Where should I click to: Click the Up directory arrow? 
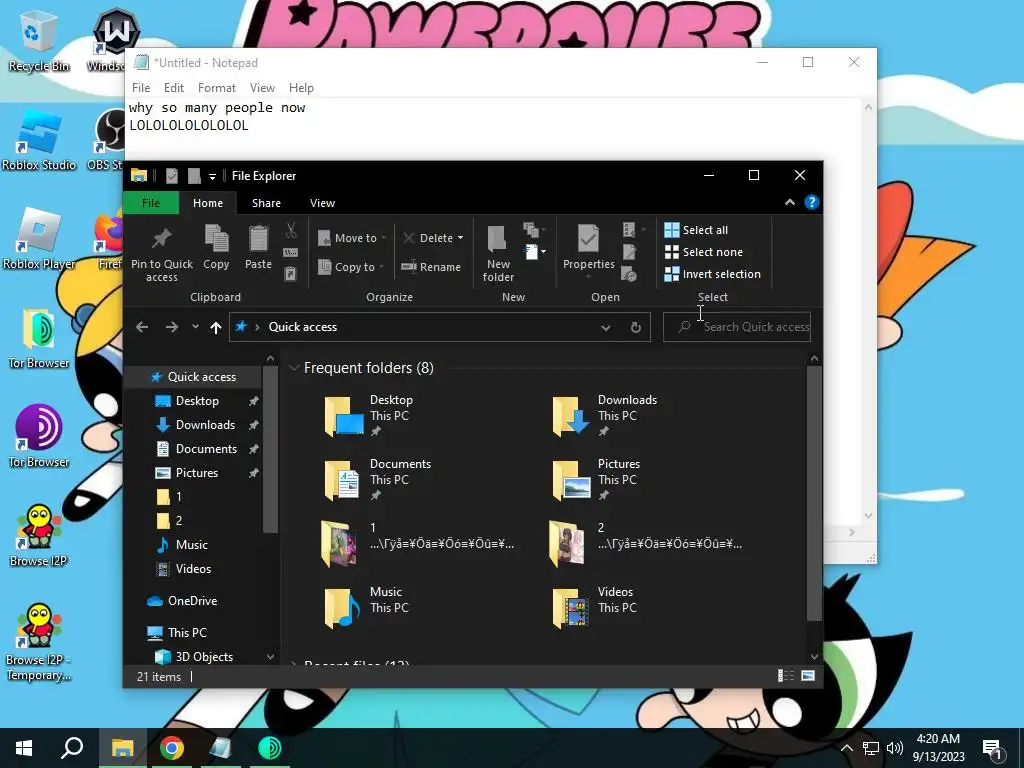pyautogui.click(x=216, y=327)
